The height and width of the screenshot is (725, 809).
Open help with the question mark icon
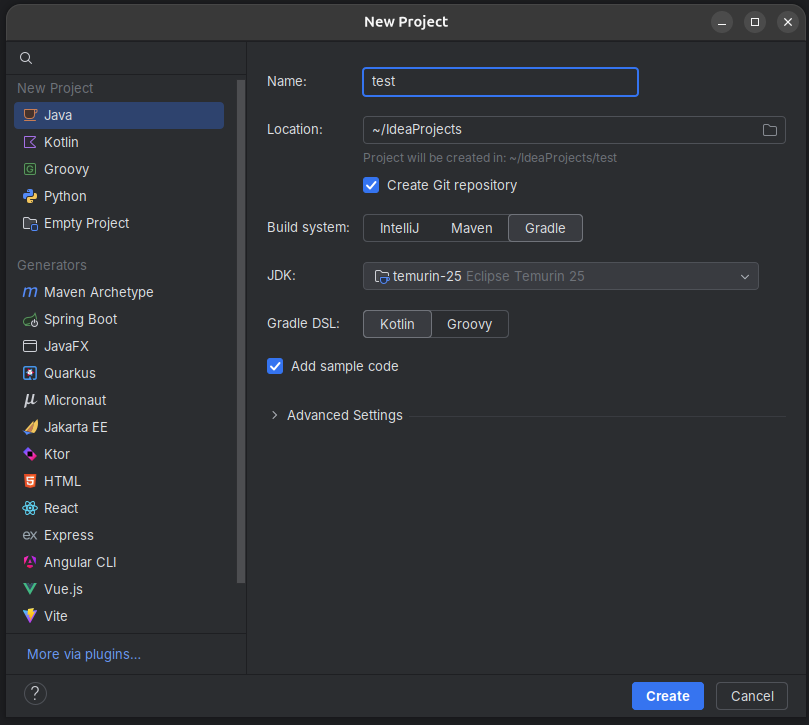click(x=35, y=694)
